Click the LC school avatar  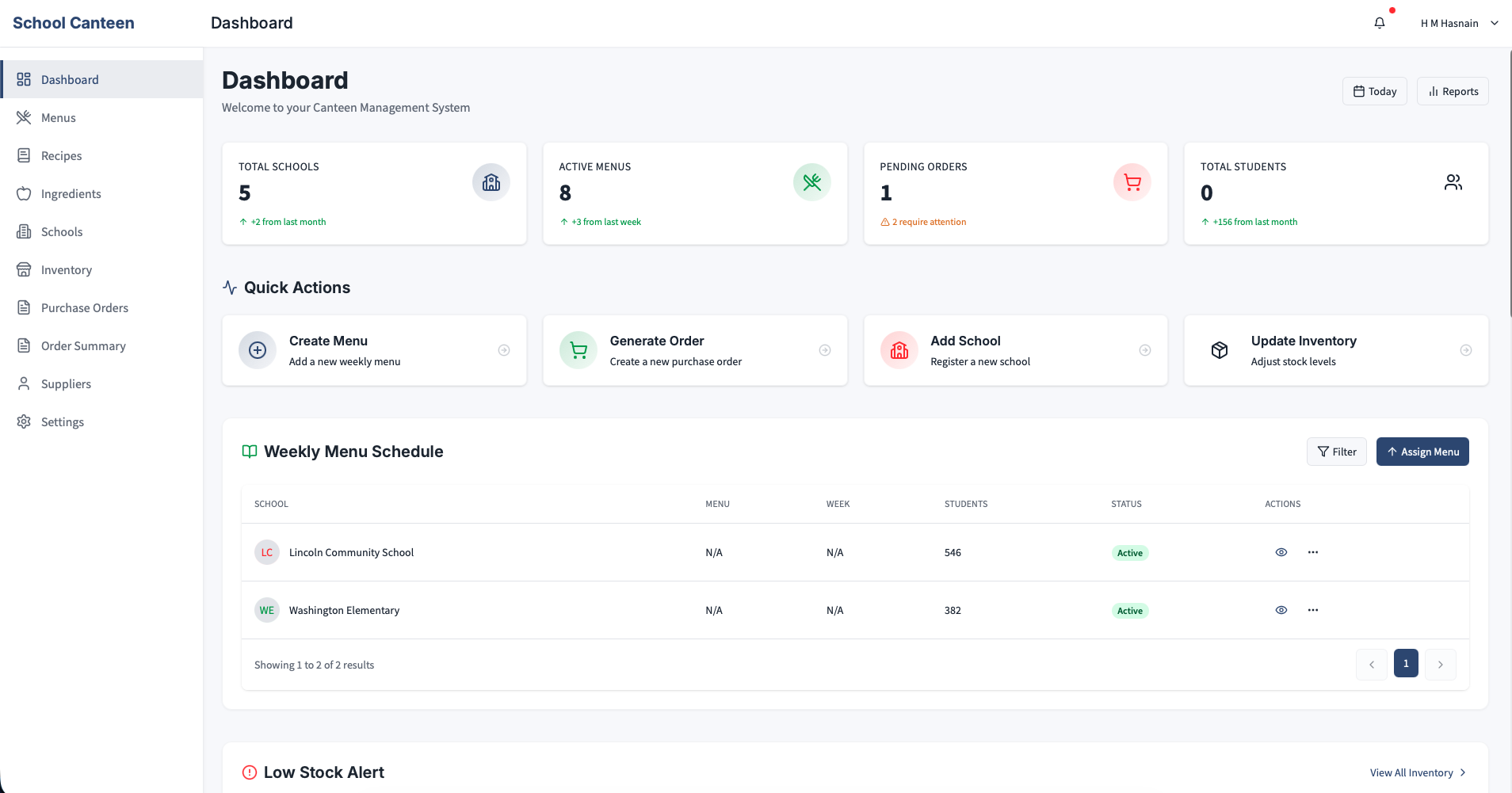[x=267, y=552]
